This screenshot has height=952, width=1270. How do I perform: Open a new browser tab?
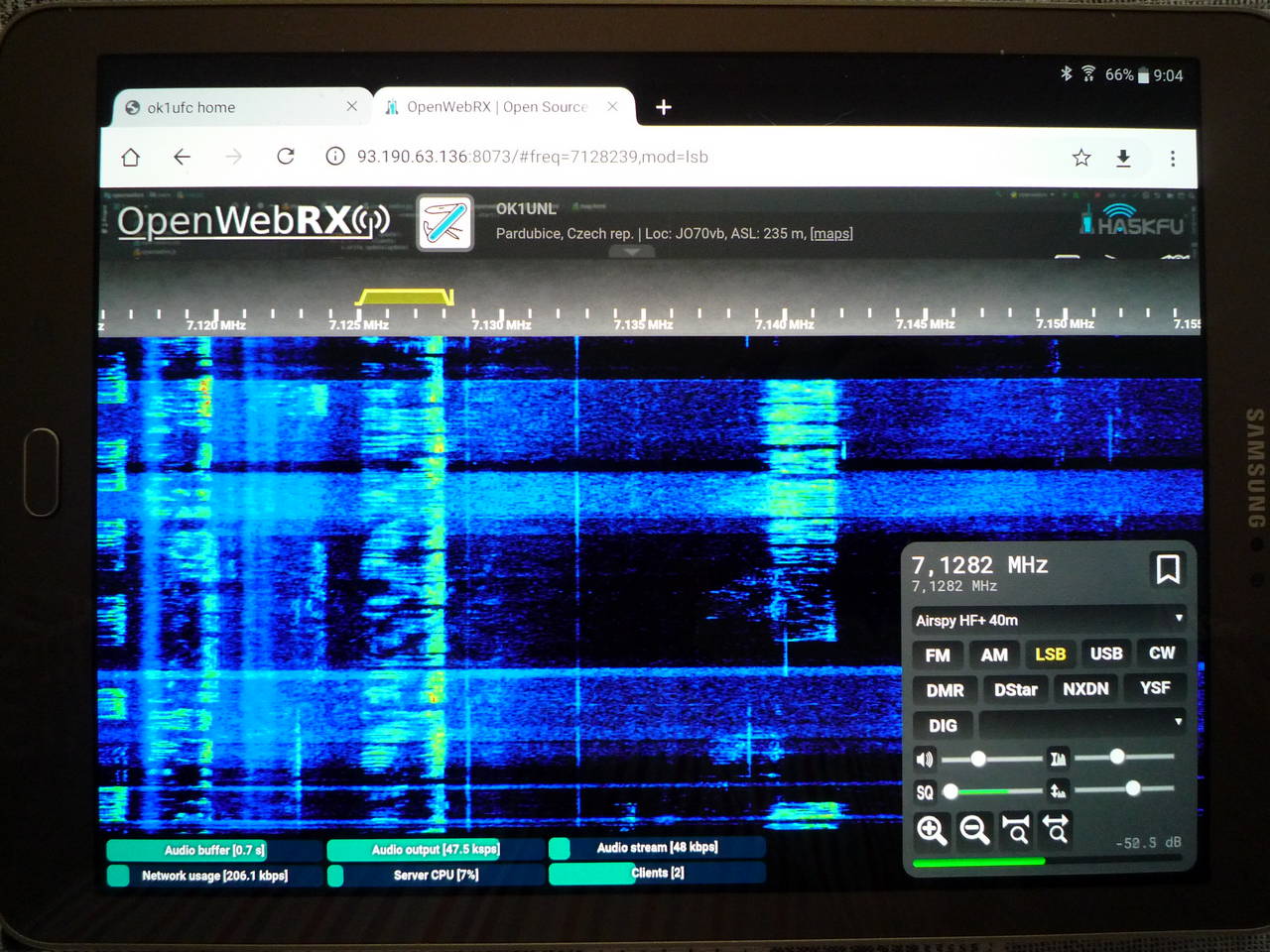664,107
